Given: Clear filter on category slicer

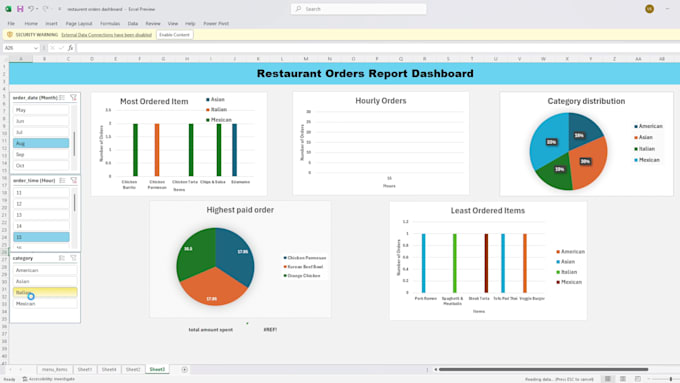Looking at the screenshot, I should click(x=73, y=258).
